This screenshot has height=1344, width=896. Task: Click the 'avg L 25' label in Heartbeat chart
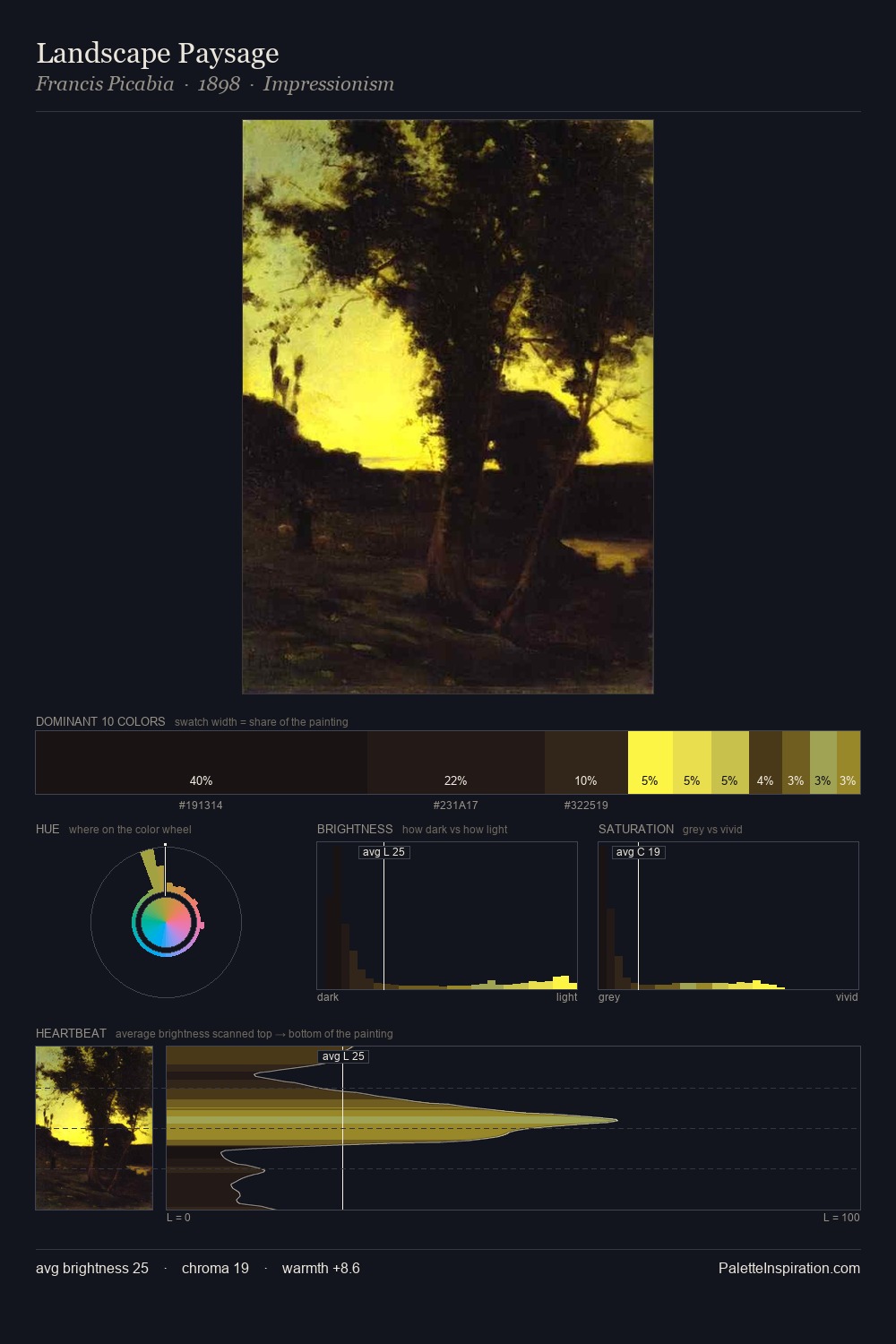coord(343,1056)
